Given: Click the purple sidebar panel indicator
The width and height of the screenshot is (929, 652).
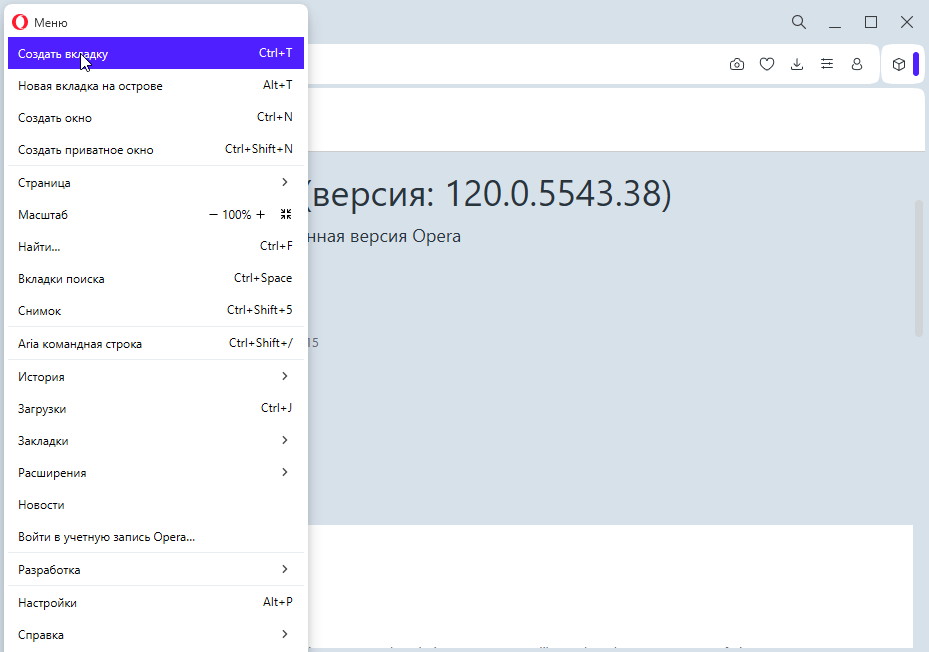Looking at the screenshot, I should coord(916,64).
